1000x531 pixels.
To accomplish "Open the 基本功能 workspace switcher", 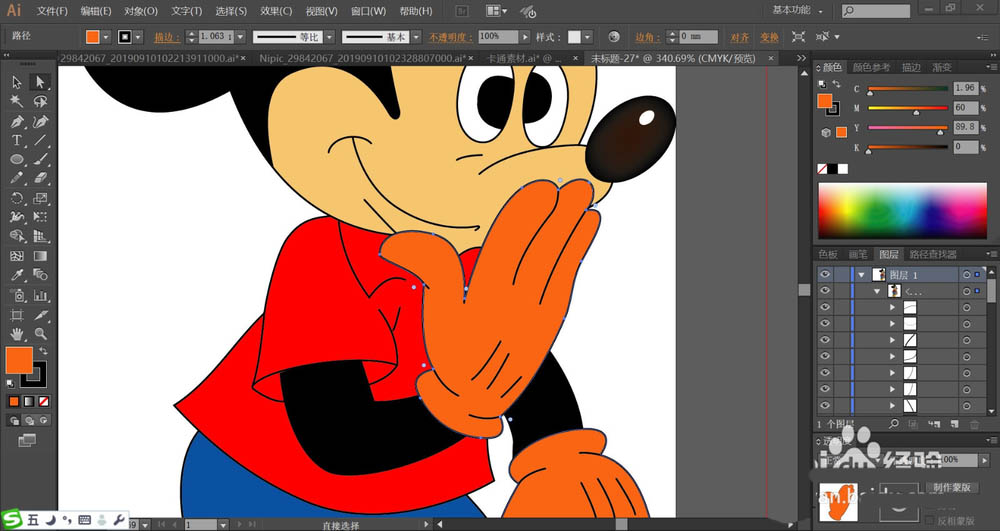I will tap(797, 10).
